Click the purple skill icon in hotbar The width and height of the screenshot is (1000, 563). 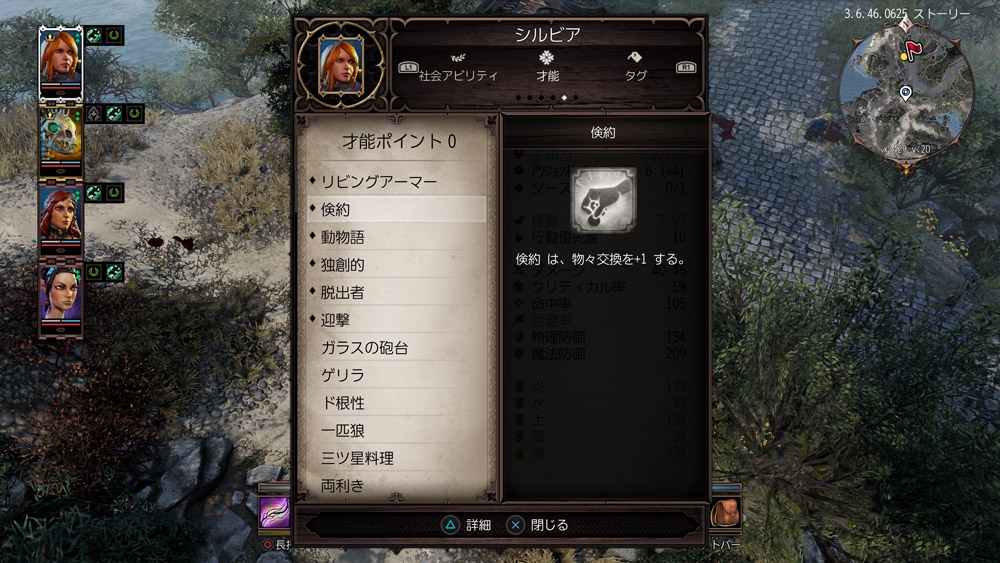tap(275, 512)
